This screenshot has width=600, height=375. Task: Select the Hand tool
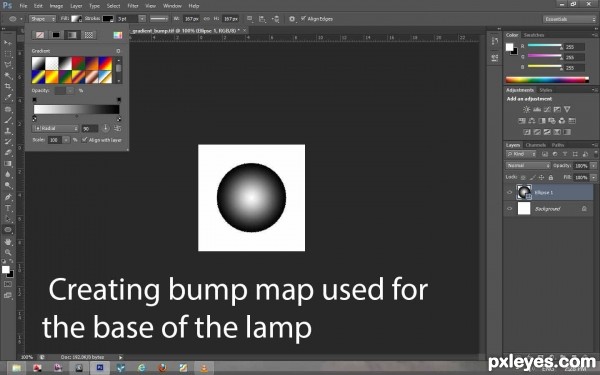coord(8,241)
